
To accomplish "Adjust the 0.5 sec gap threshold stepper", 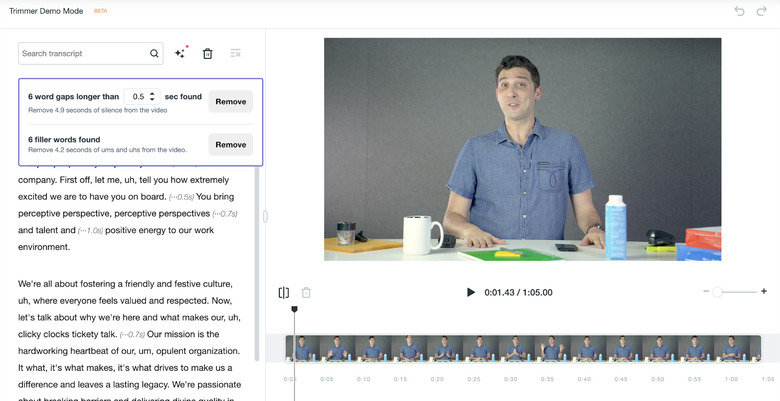I will pyautogui.click(x=152, y=97).
